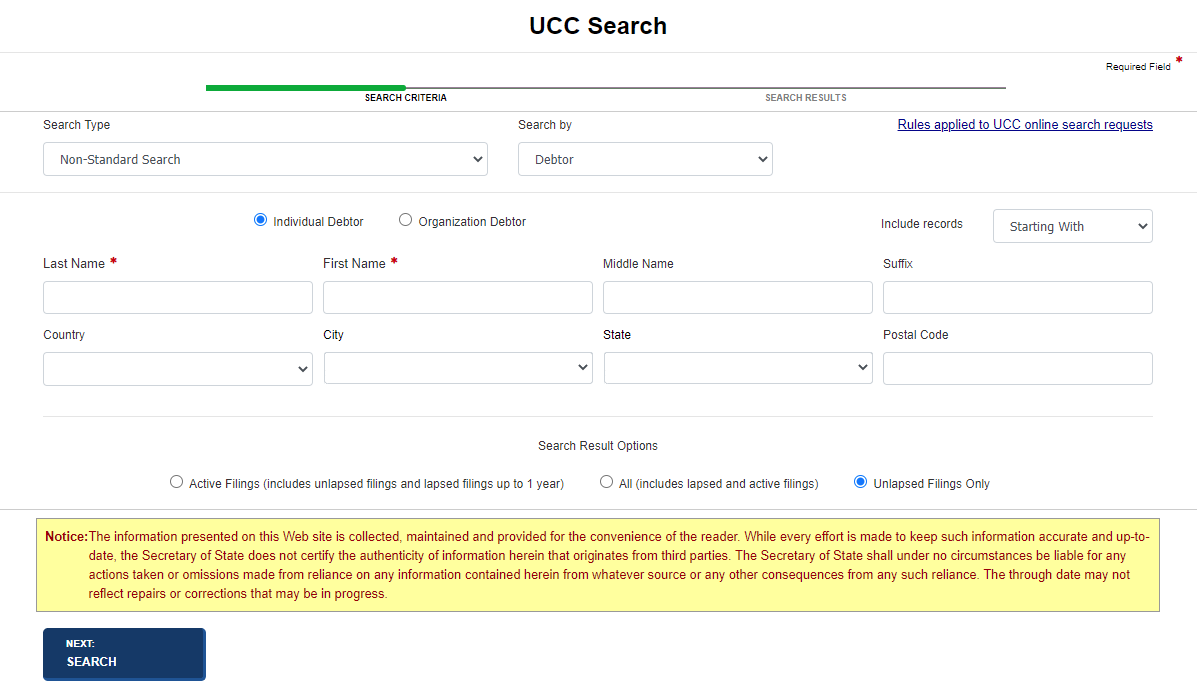Image resolution: width=1197 pixels, height=695 pixels.
Task: Choose Active Filings search result option
Action: (x=176, y=481)
